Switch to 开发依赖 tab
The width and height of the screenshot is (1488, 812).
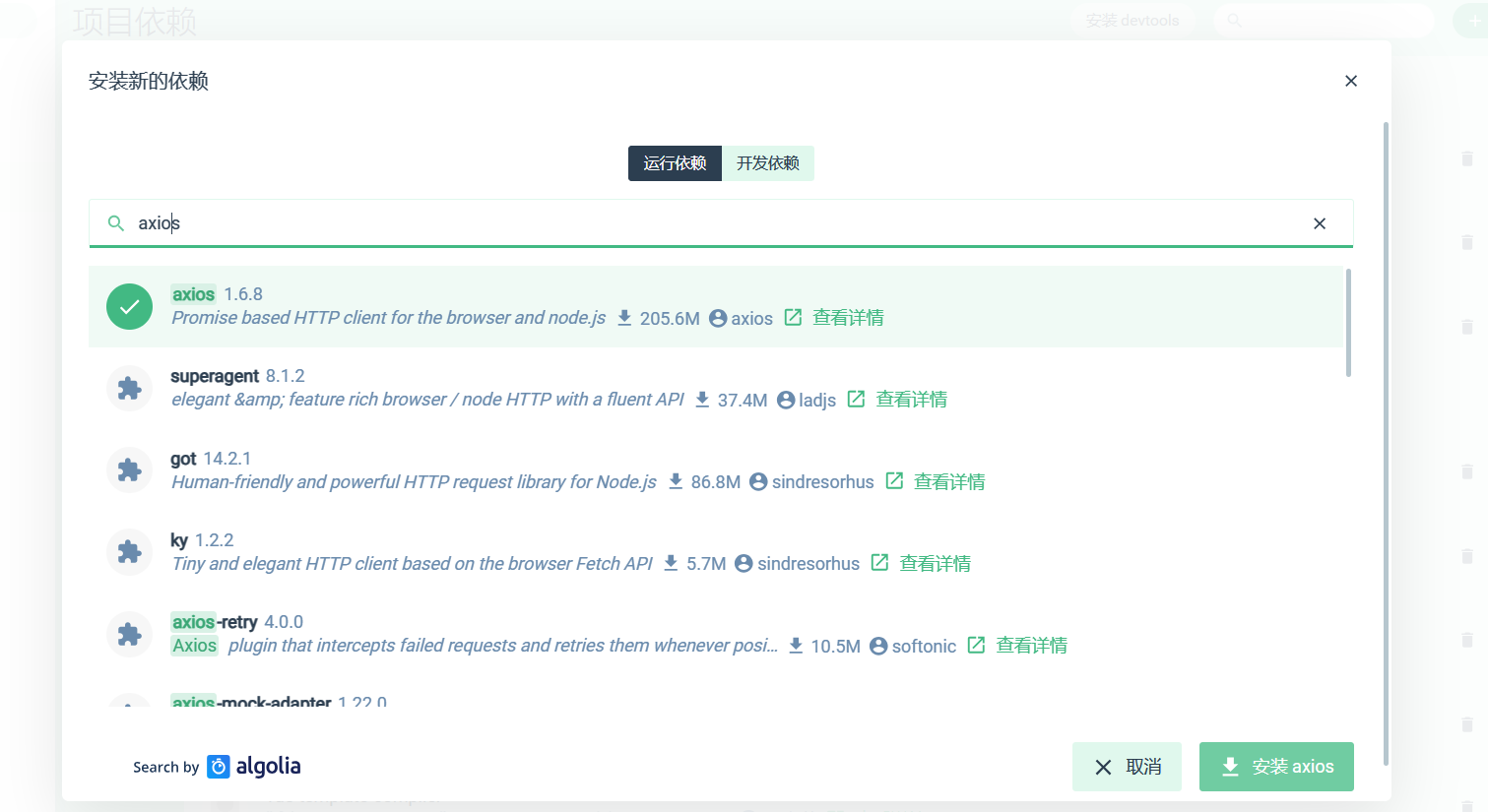coord(768,163)
